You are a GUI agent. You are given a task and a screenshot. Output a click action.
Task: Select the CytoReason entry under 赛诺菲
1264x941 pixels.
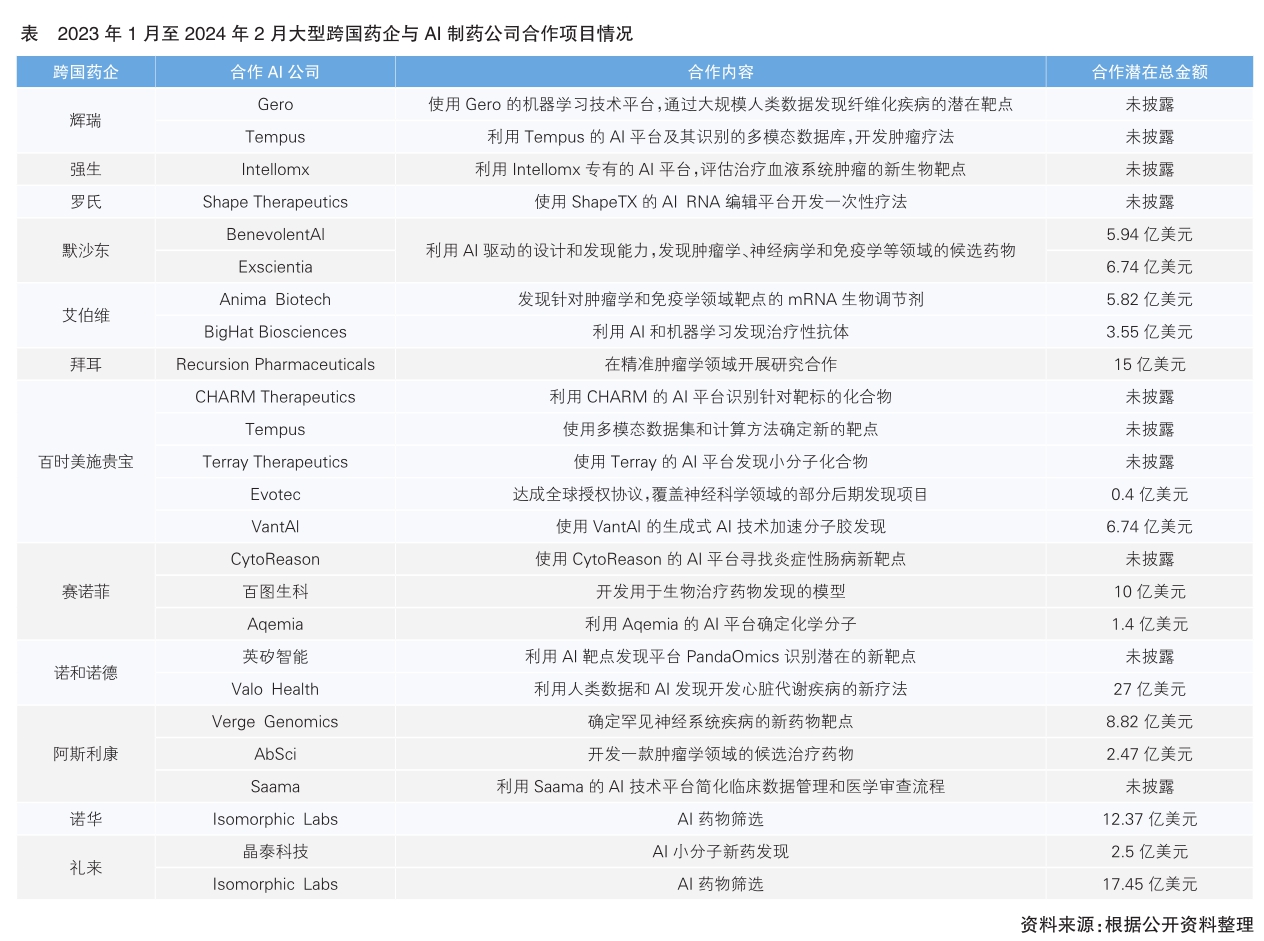click(x=274, y=559)
